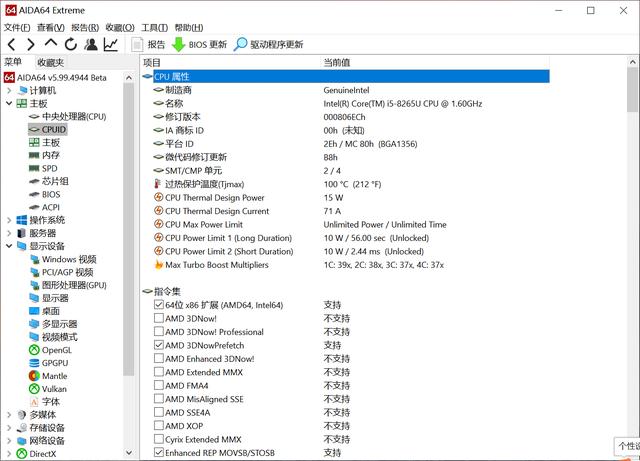
Task: Toggle the AMD FMA4 checkbox
Action: 159,385
